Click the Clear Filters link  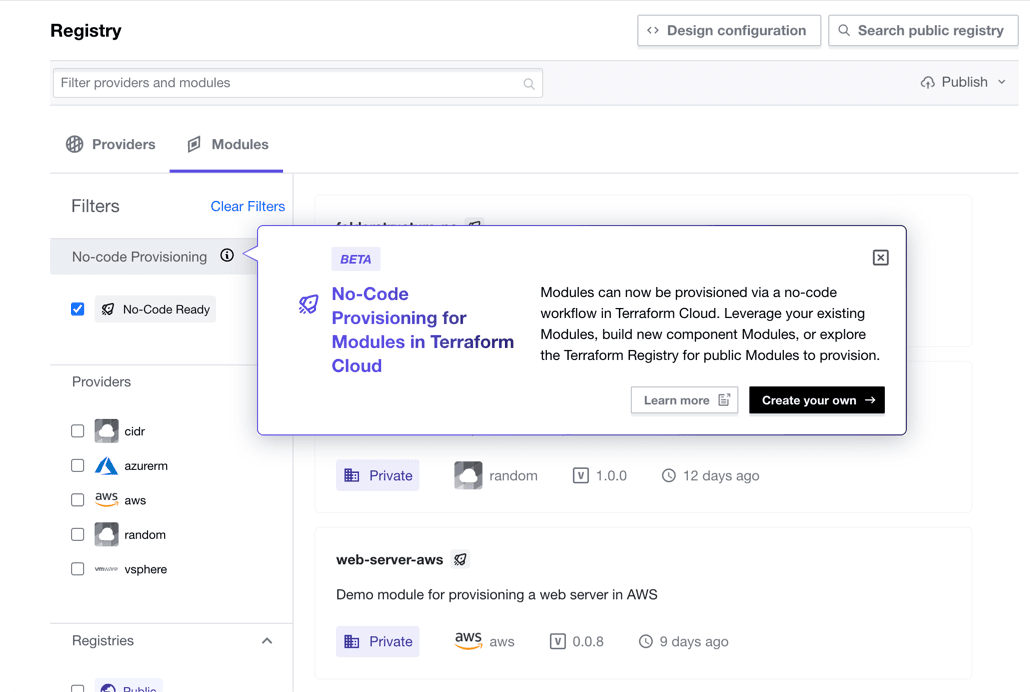pos(247,206)
